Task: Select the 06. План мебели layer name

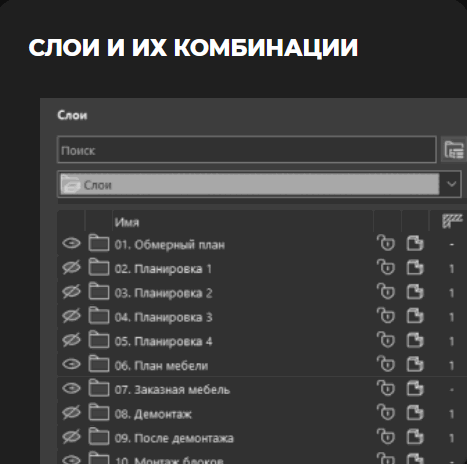Action: 161,366
